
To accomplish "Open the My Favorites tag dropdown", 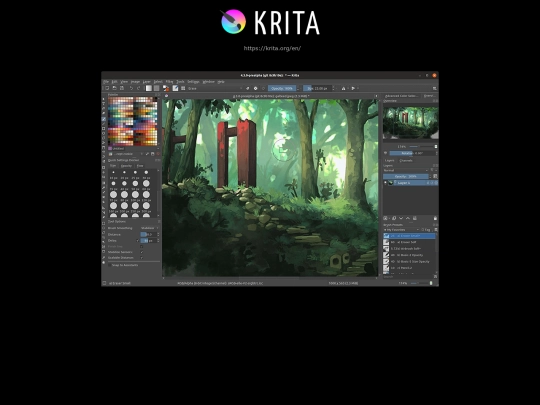I will pyautogui.click(x=402, y=230).
